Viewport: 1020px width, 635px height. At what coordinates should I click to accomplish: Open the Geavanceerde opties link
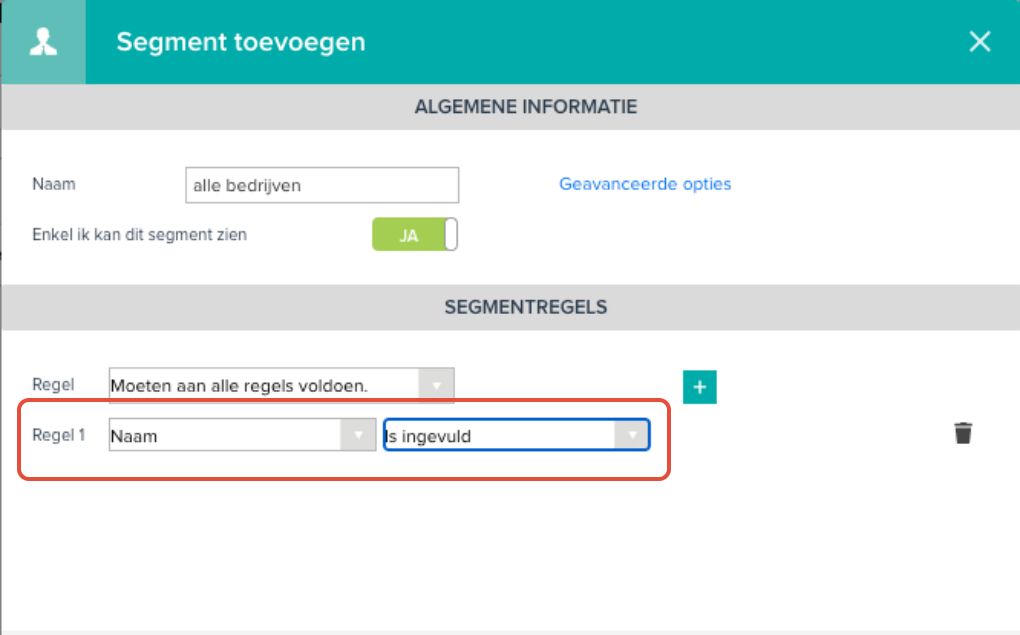645,184
